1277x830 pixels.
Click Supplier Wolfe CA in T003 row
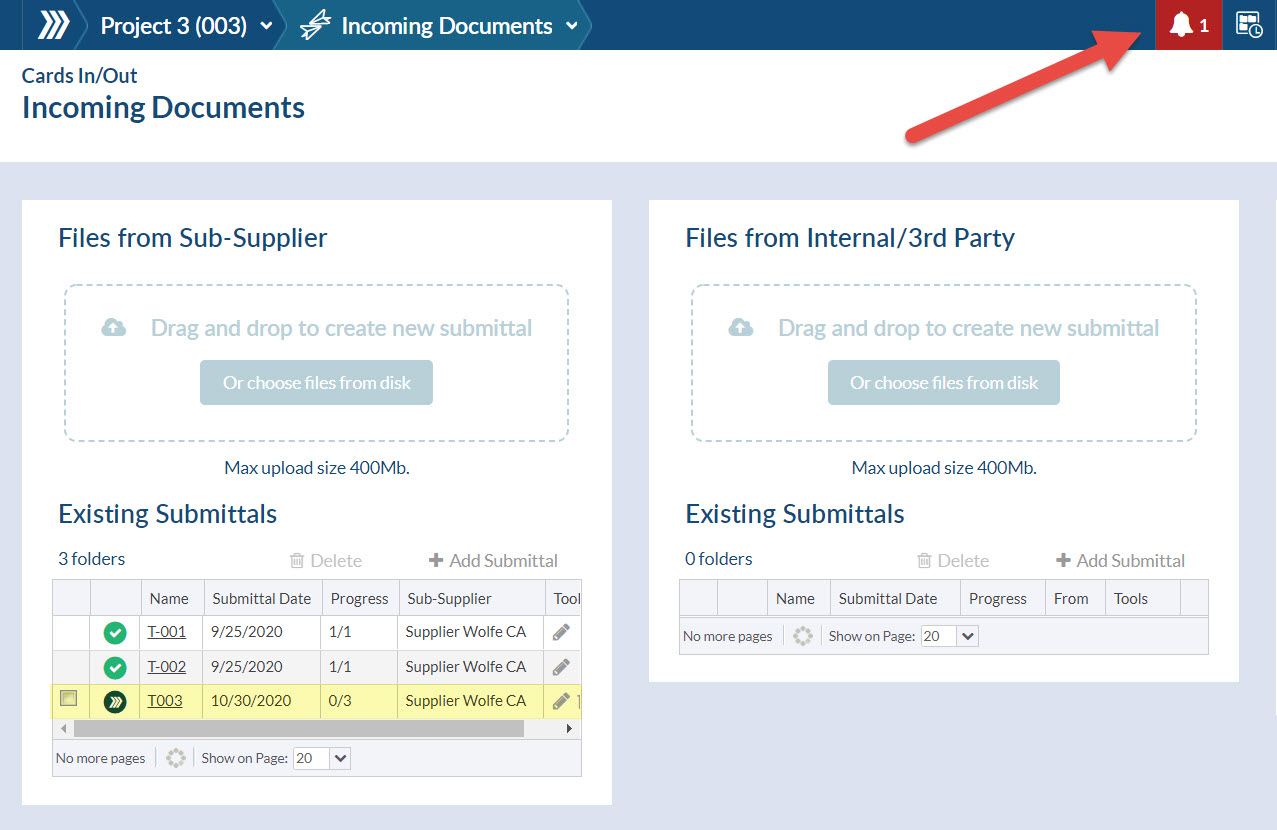point(466,701)
